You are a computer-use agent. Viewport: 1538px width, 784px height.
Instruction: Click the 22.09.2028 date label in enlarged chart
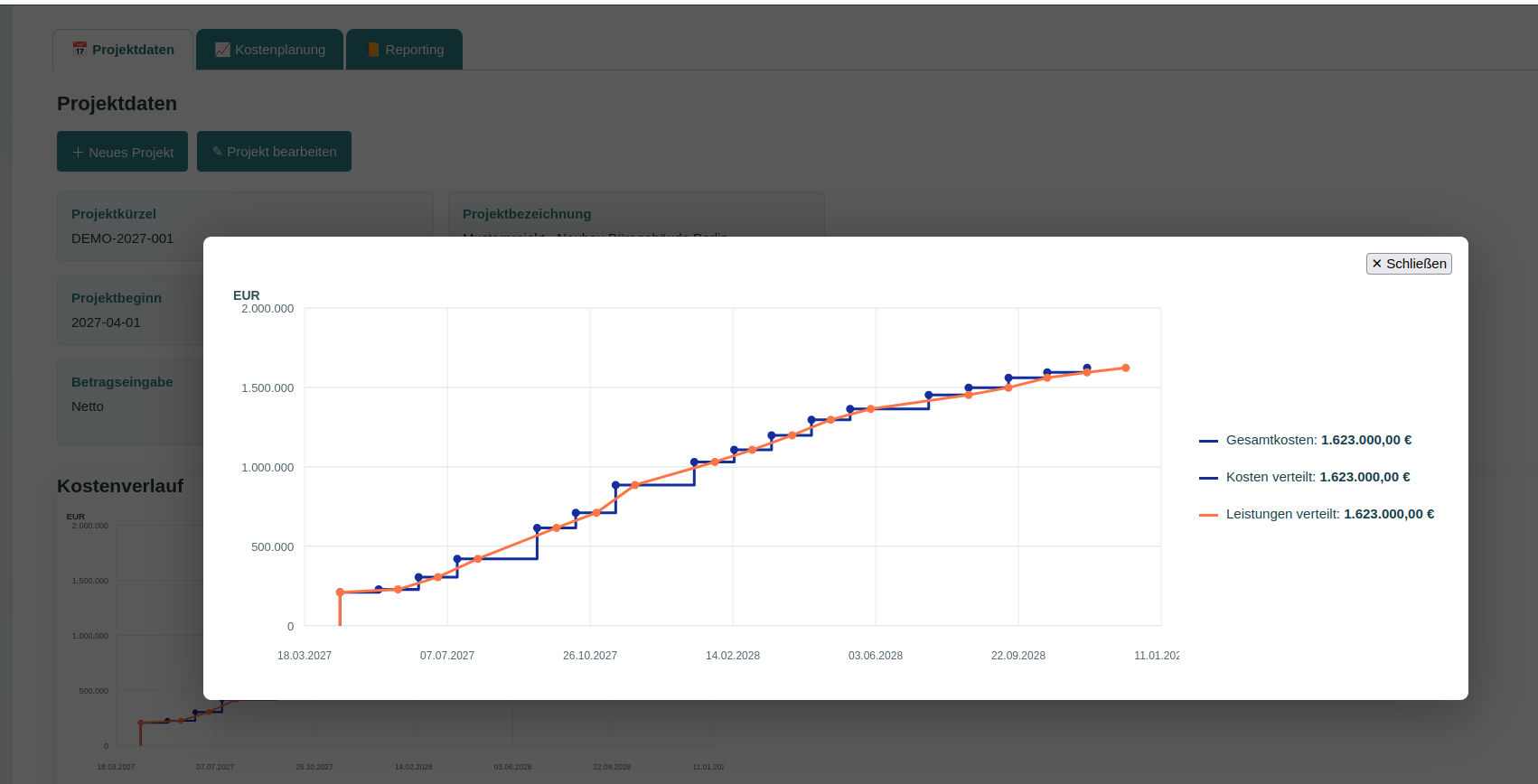[1018, 656]
